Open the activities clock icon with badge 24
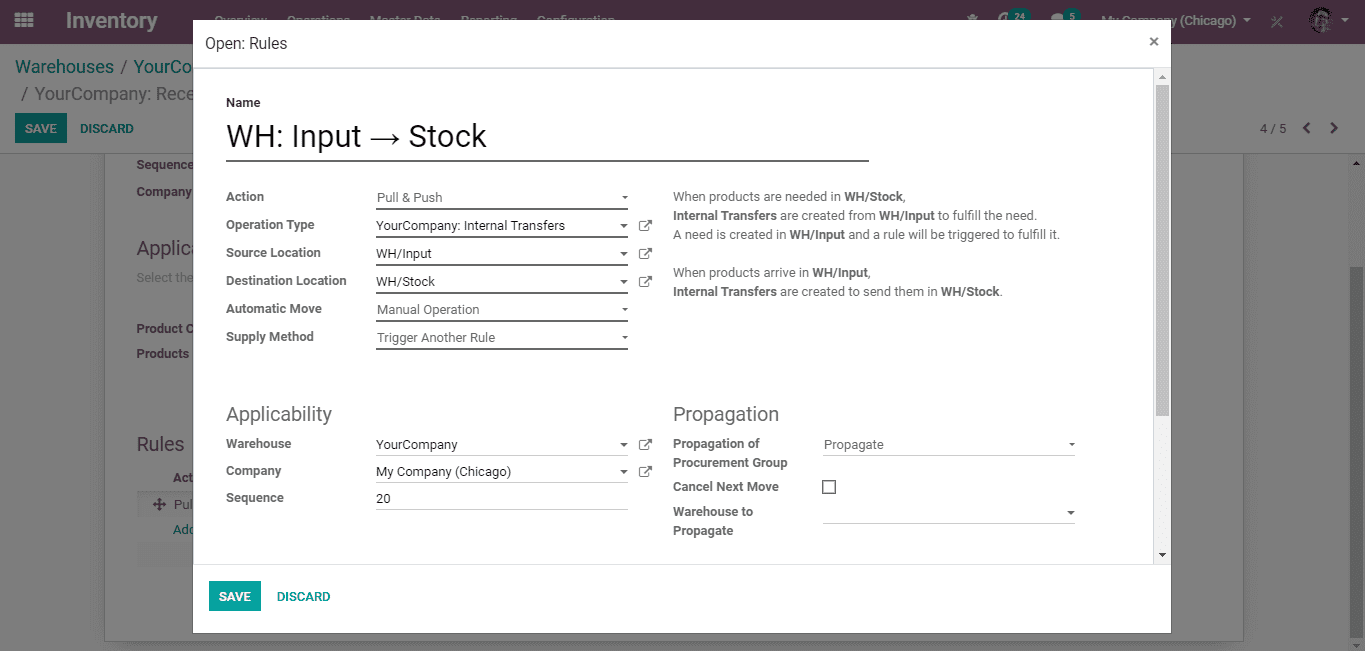Image resolution: width=1365 pixels, height=651 pixels. [1012, 19]
